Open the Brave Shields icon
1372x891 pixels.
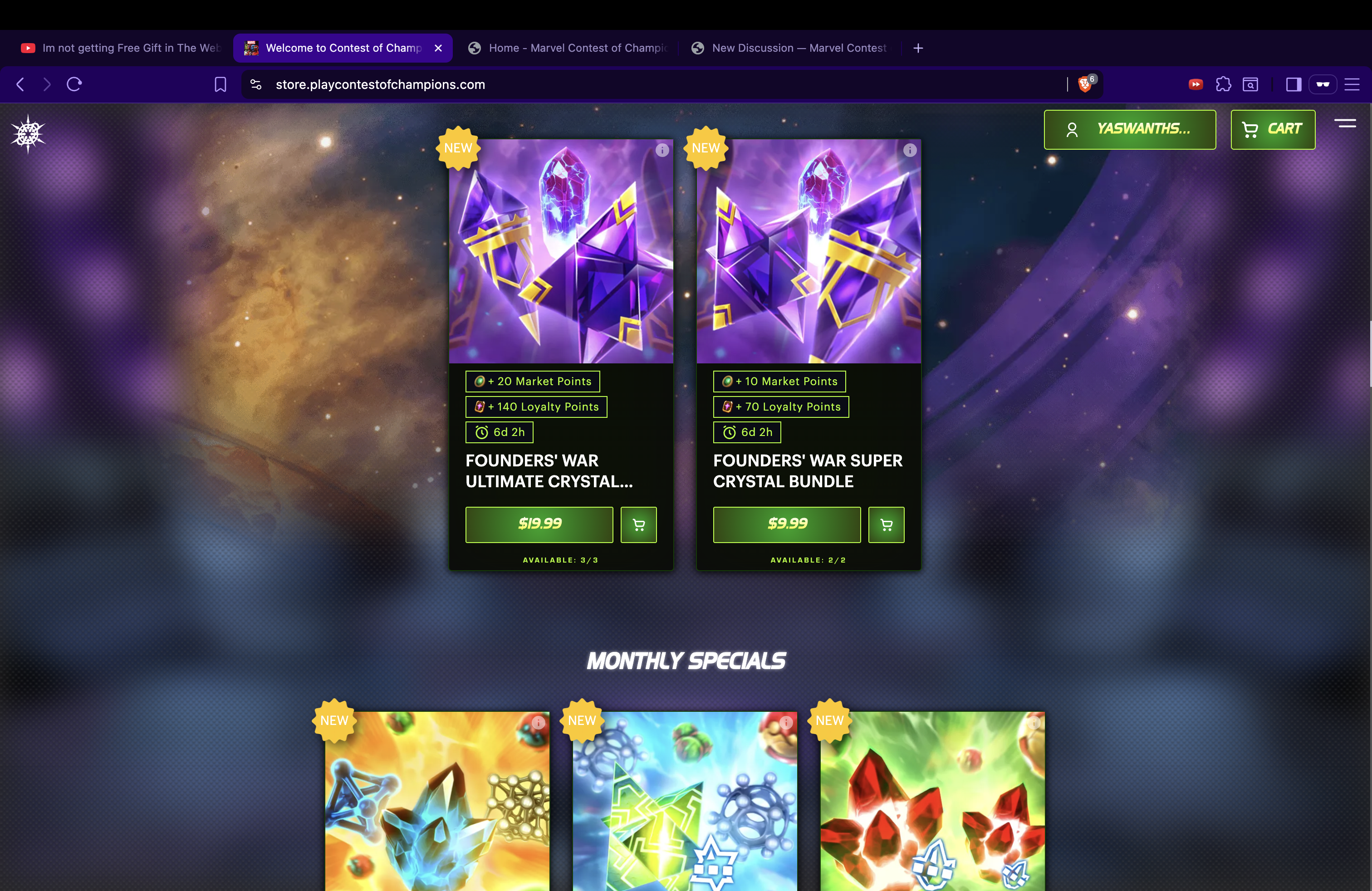coord(1085,84)
